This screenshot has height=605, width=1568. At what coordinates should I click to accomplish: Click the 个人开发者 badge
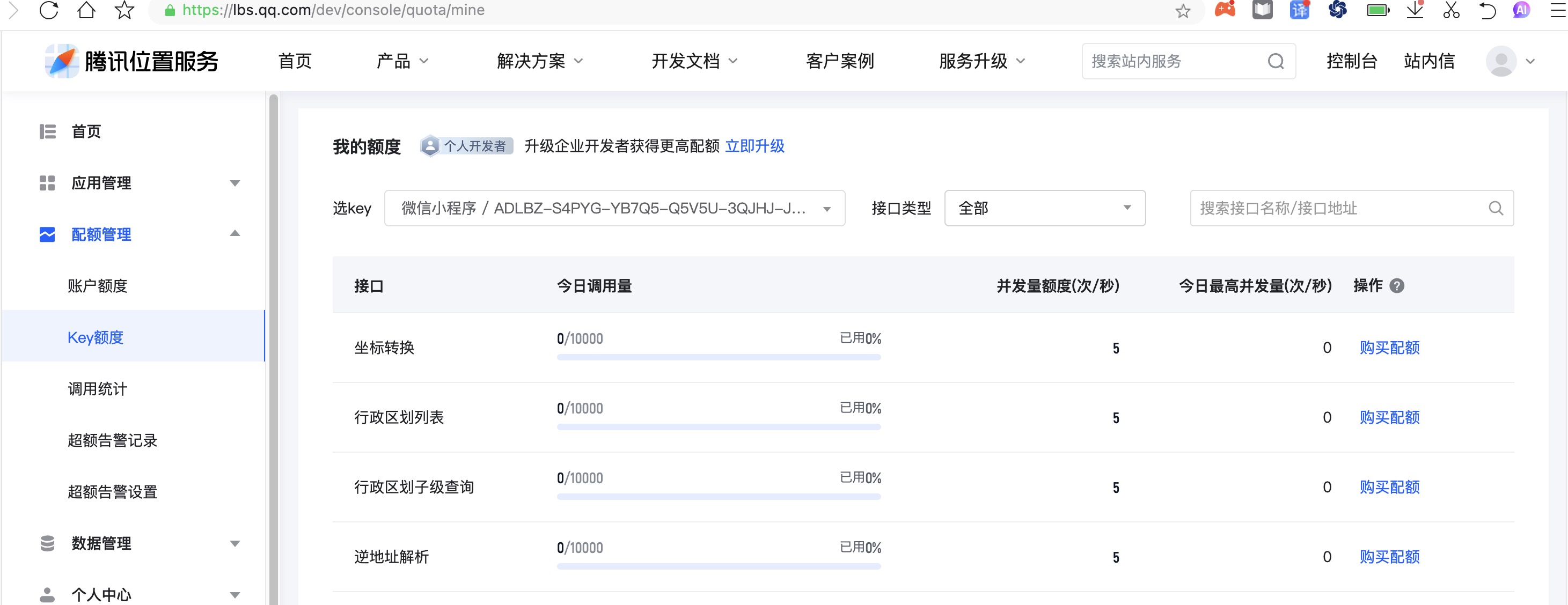point(466,146)
